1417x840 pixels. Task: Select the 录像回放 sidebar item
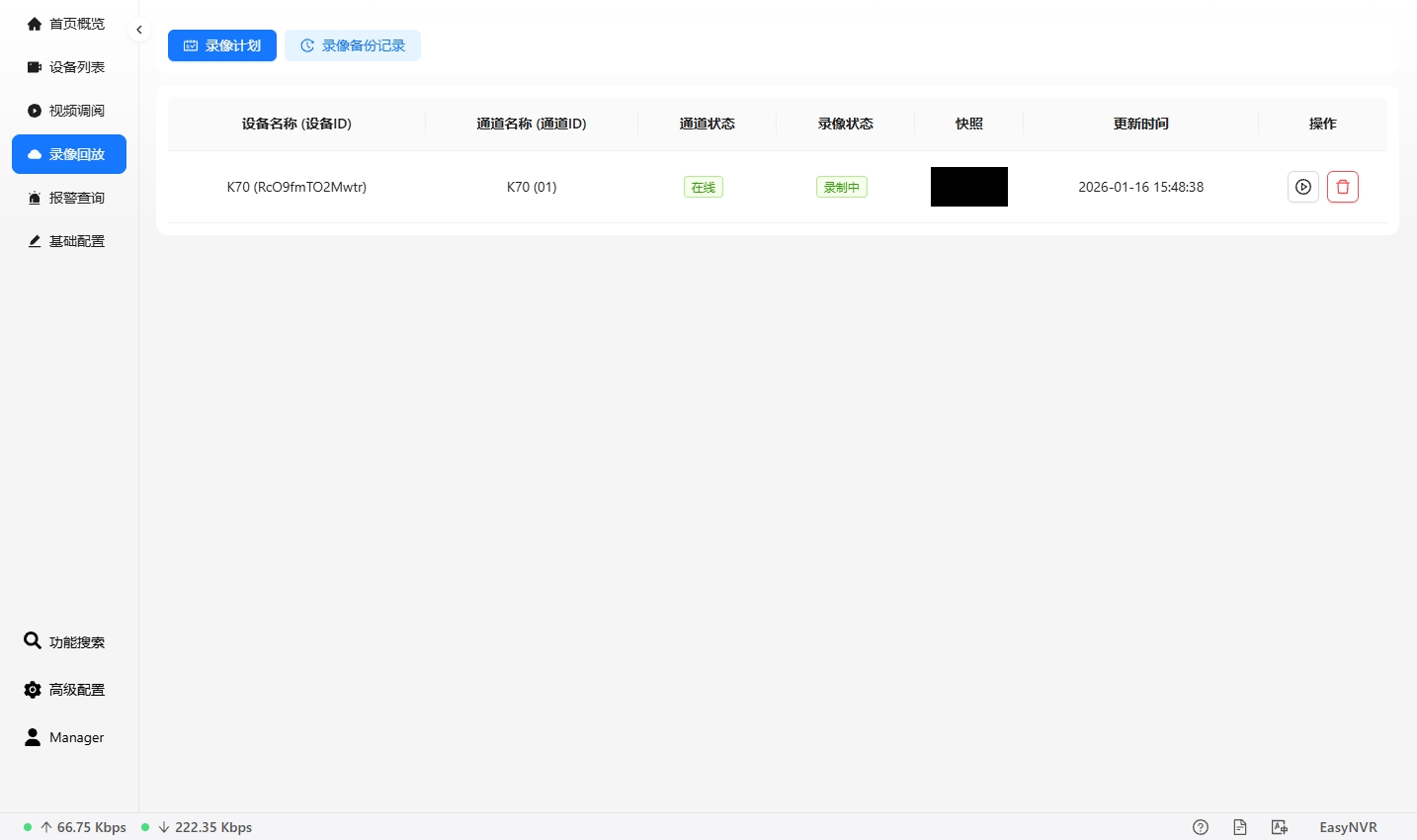(69, 154)
